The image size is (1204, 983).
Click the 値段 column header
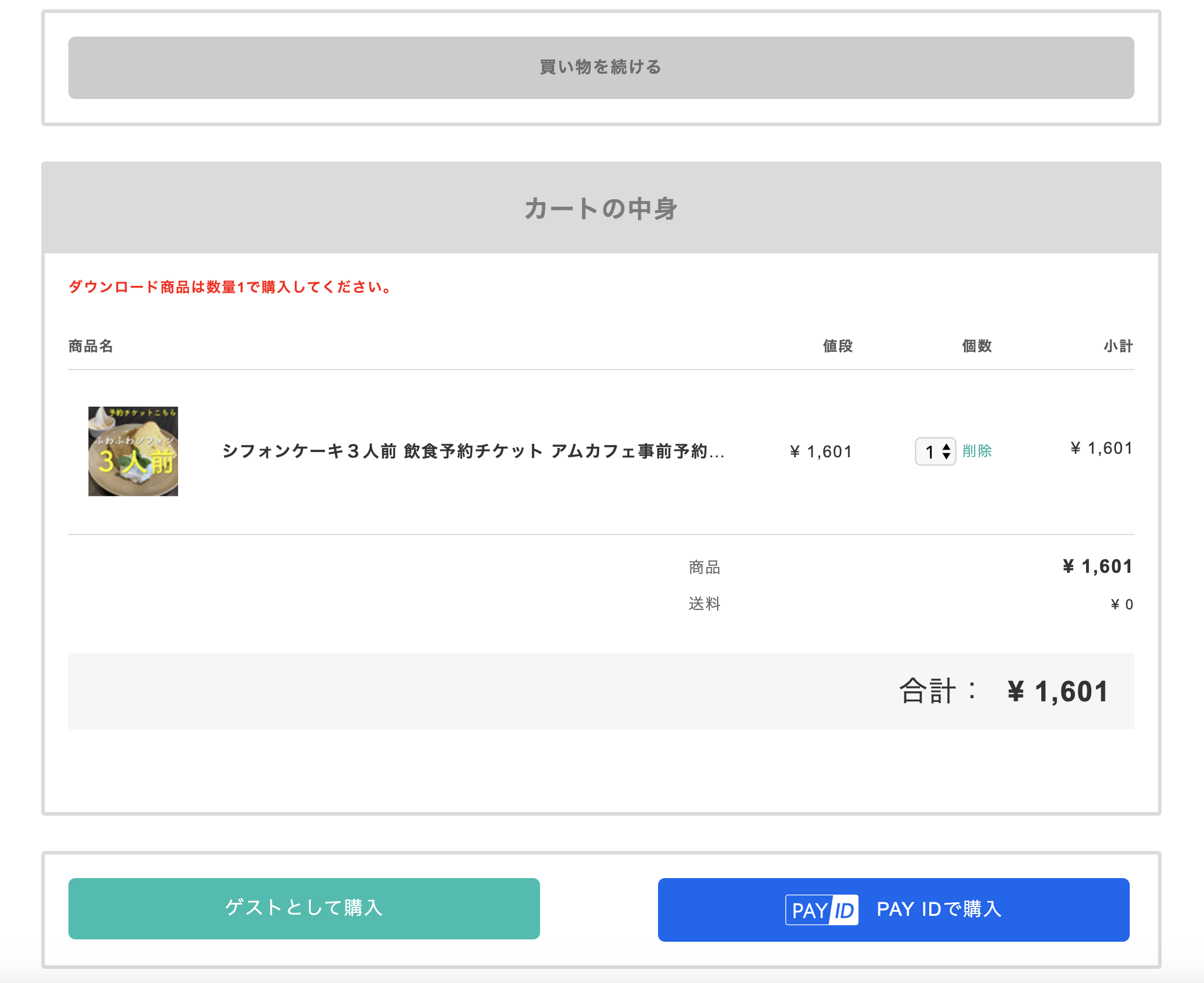coord(838,346)
